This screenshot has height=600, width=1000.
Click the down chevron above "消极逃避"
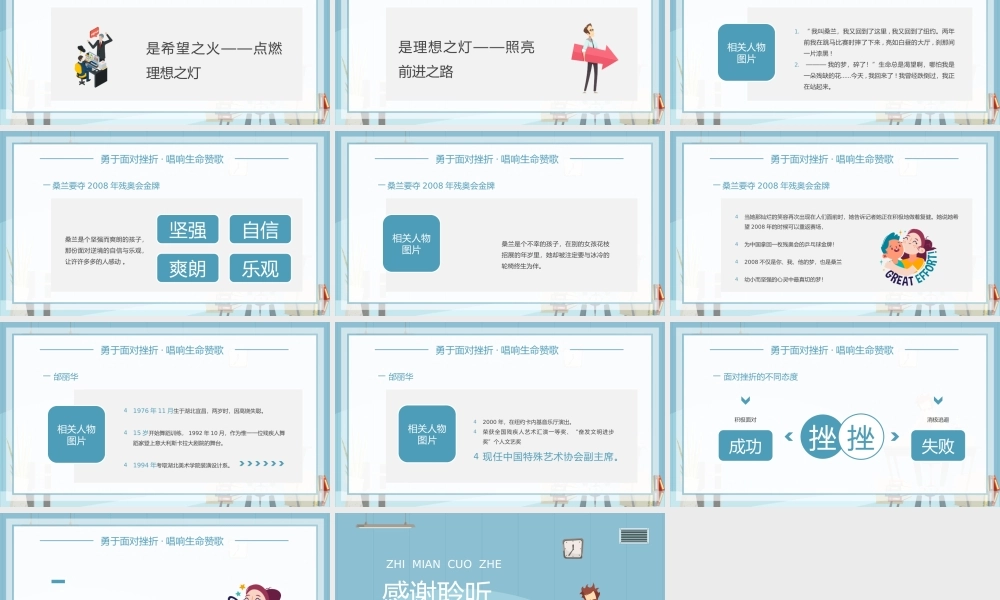point(938,400)
